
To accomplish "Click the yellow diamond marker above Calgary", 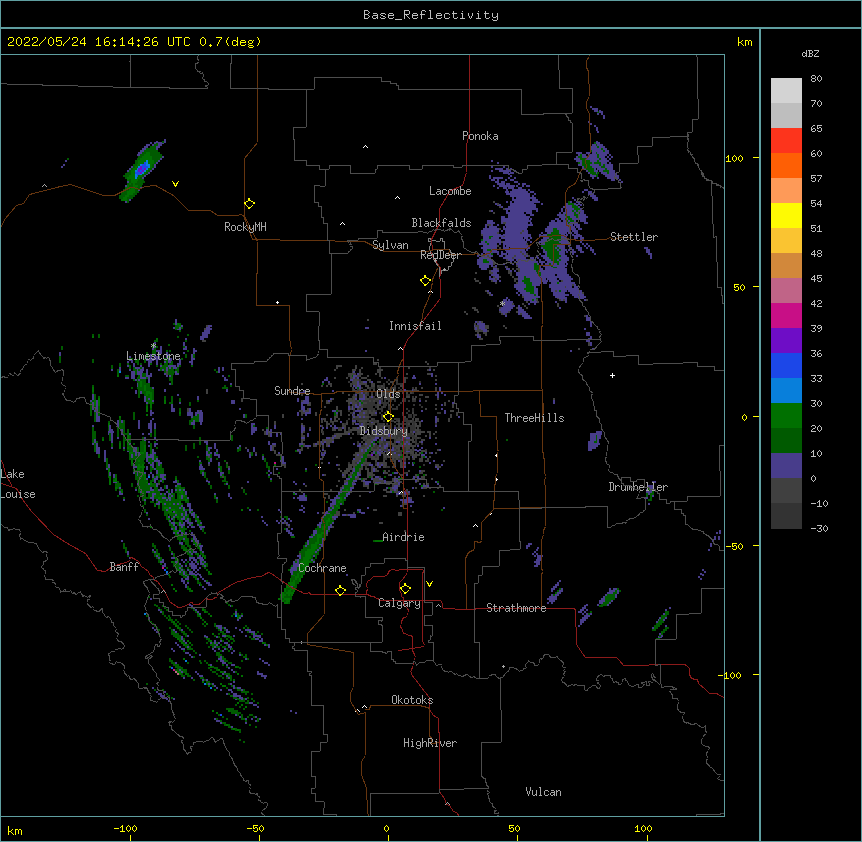I will (405, 589).
